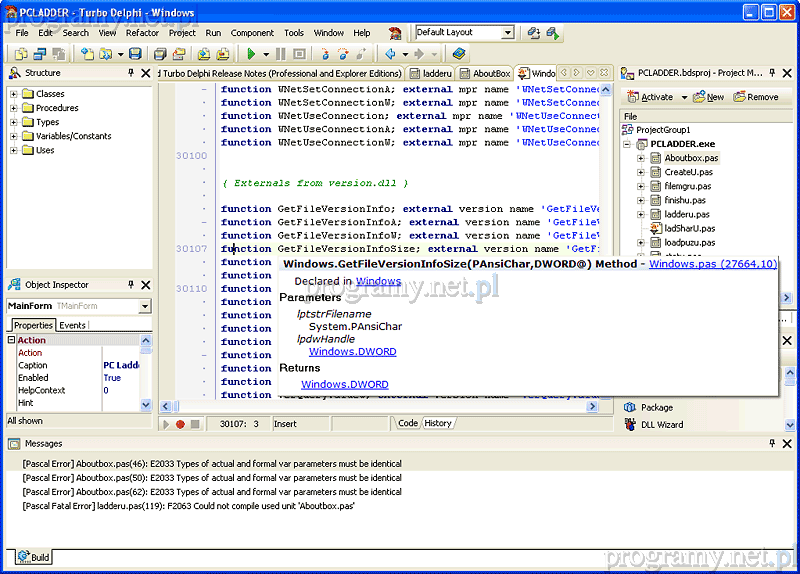Switch to the Events tab

tap(72, 325)
